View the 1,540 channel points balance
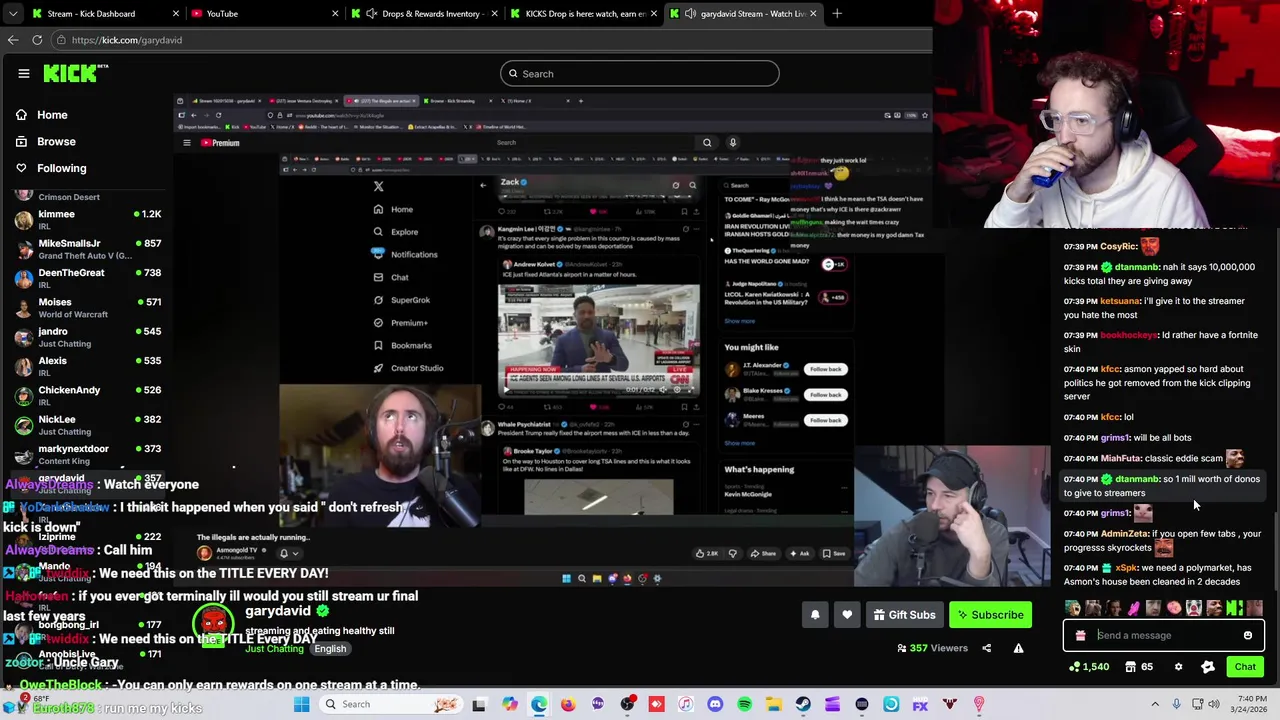The image size is (1280, 720). pos(1090,667)
